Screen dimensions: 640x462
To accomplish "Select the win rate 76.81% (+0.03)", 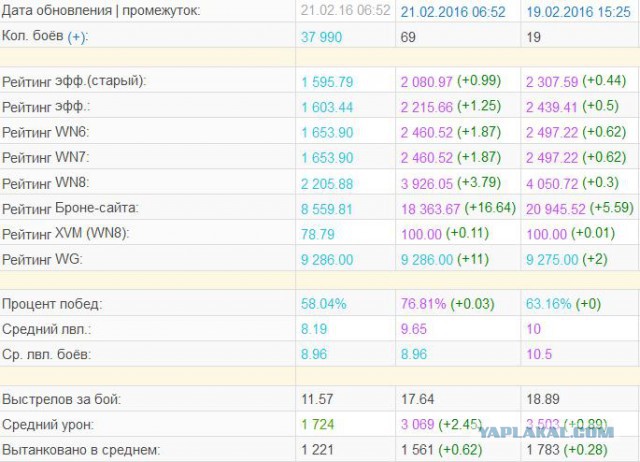I will [447, 304].
